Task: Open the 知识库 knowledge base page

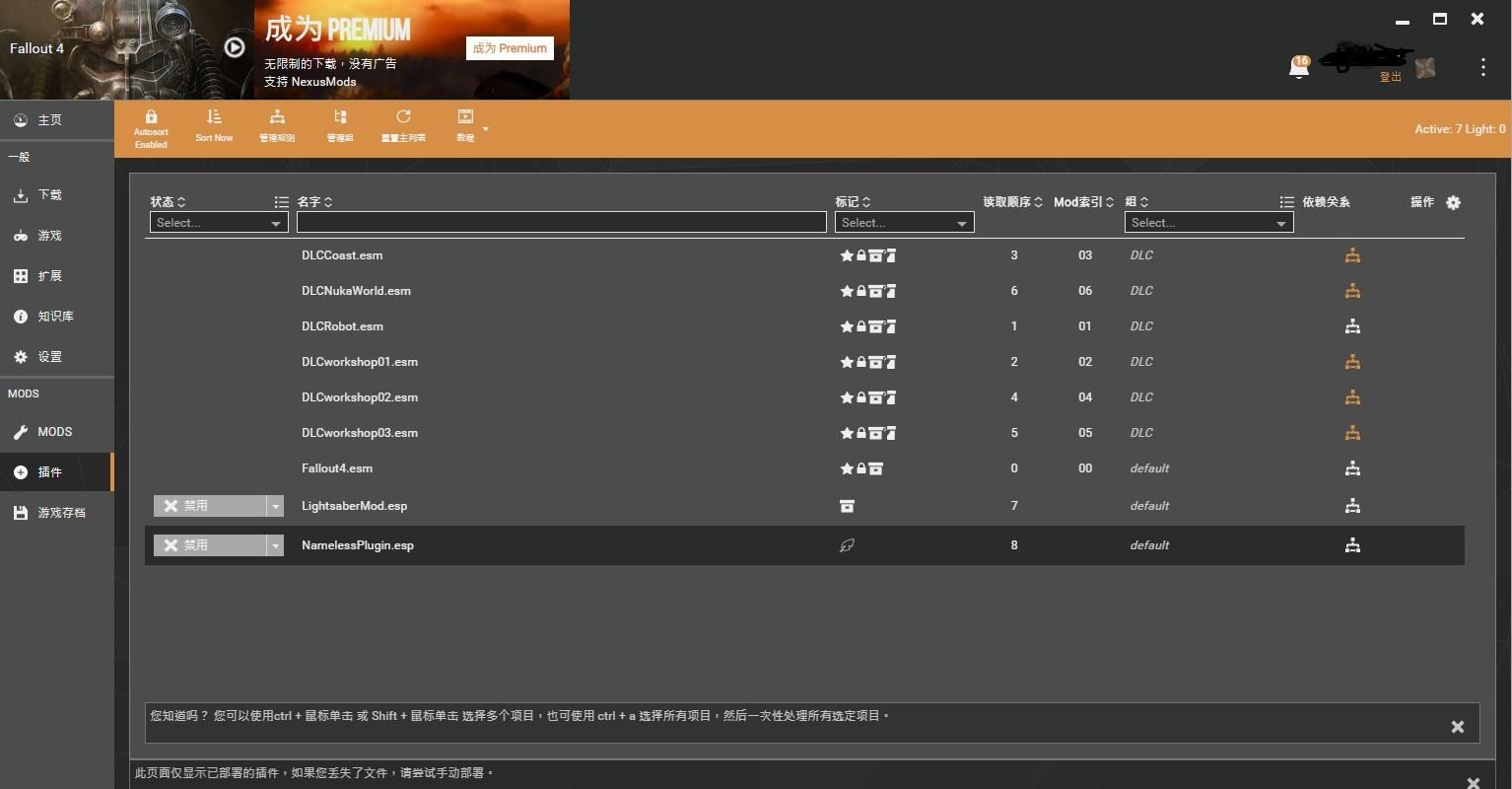Action: point(57,317)
